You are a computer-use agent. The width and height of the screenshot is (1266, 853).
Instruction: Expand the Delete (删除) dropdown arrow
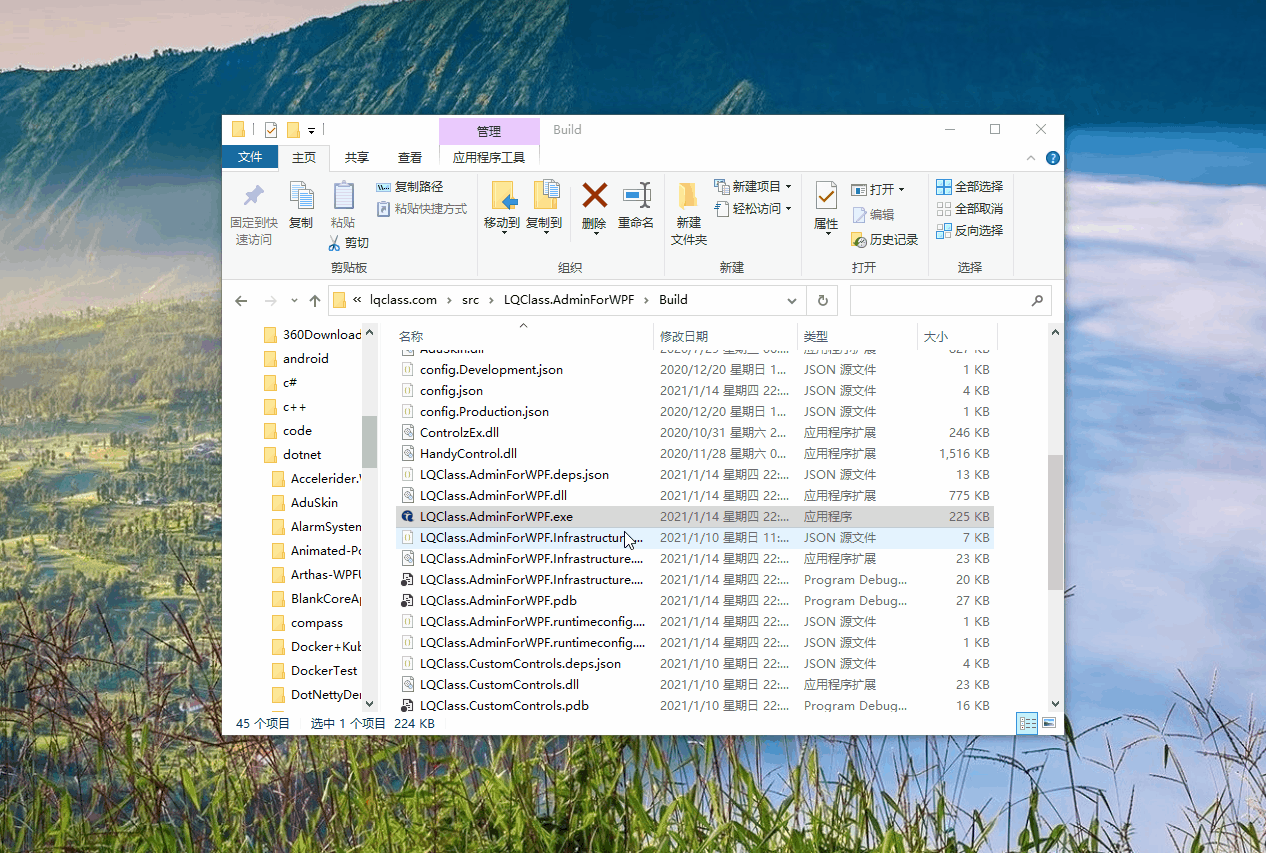click(x=595, y=233)
